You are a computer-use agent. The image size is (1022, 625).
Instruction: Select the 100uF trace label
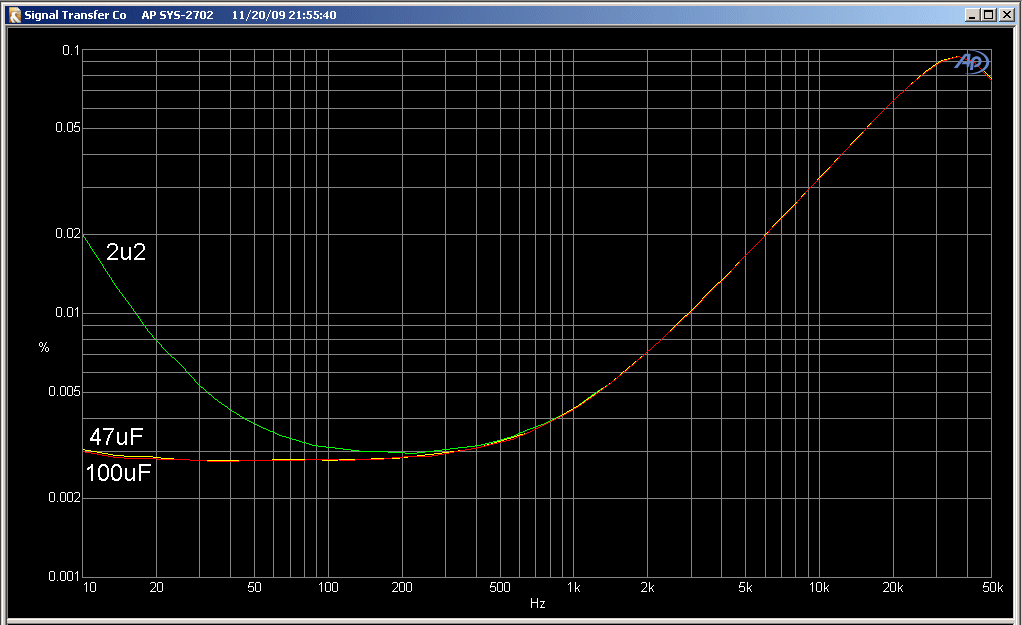pyautogui.click(x=119, y=473)
